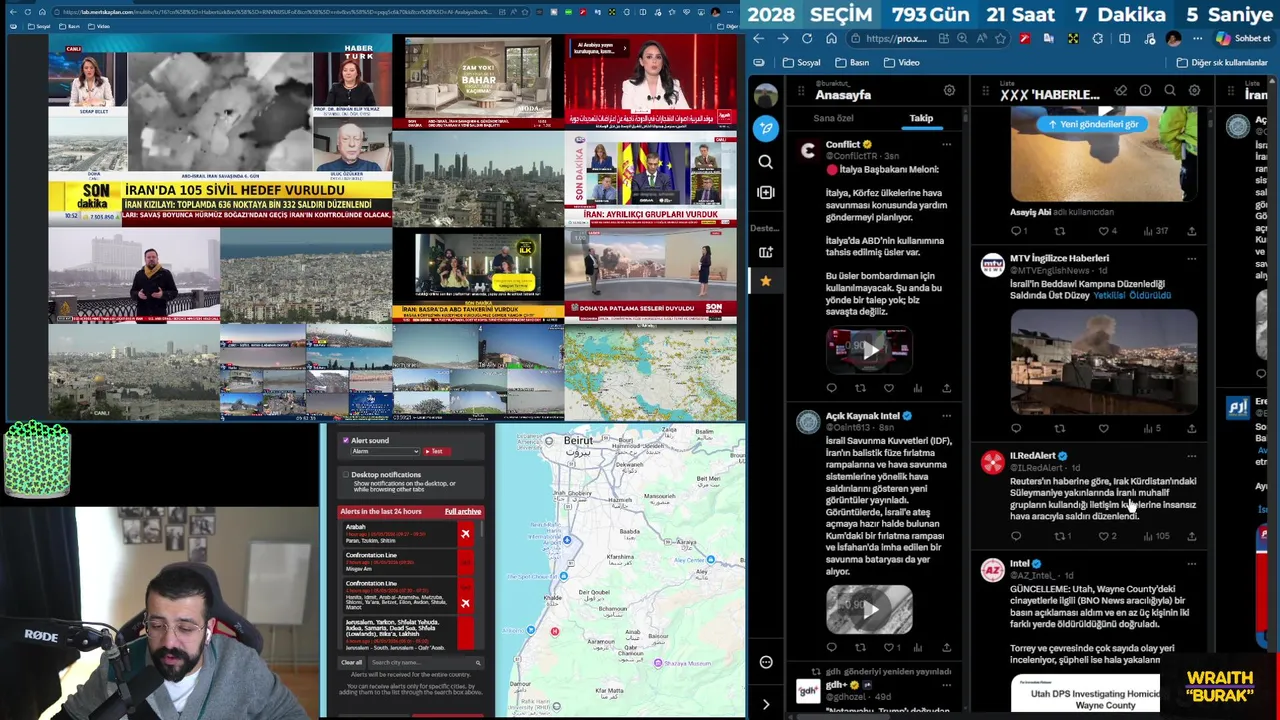
Task: Open your account avatar in X Pro sidebar
Action: 766,95
